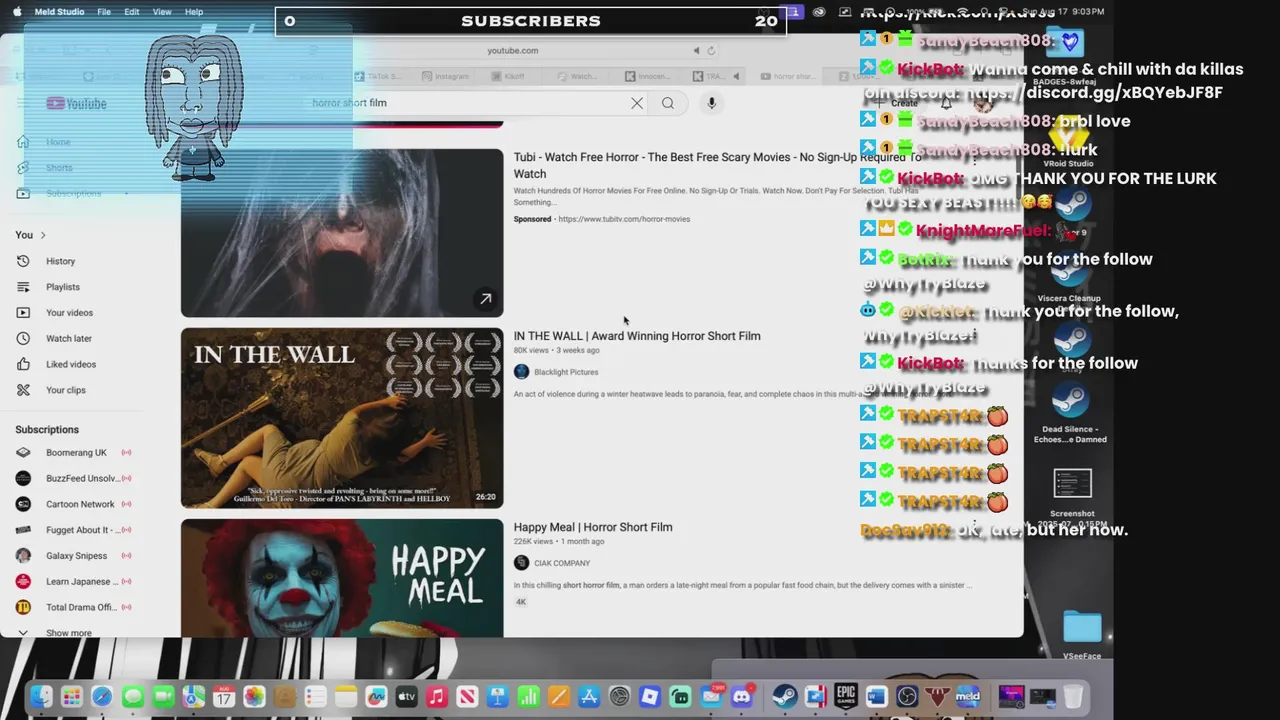Open Launchpad from the Dock

[71, 697]
